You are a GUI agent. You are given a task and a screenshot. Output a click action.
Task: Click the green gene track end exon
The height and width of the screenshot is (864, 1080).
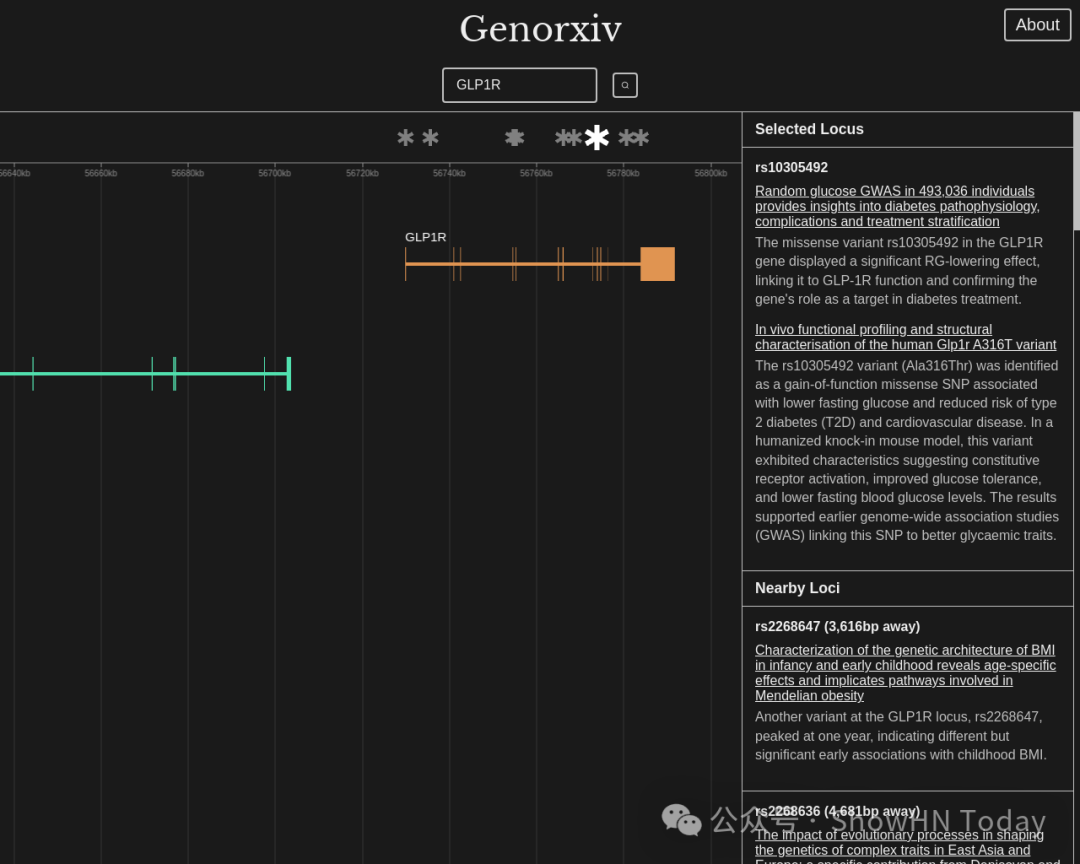click(289, 374)
